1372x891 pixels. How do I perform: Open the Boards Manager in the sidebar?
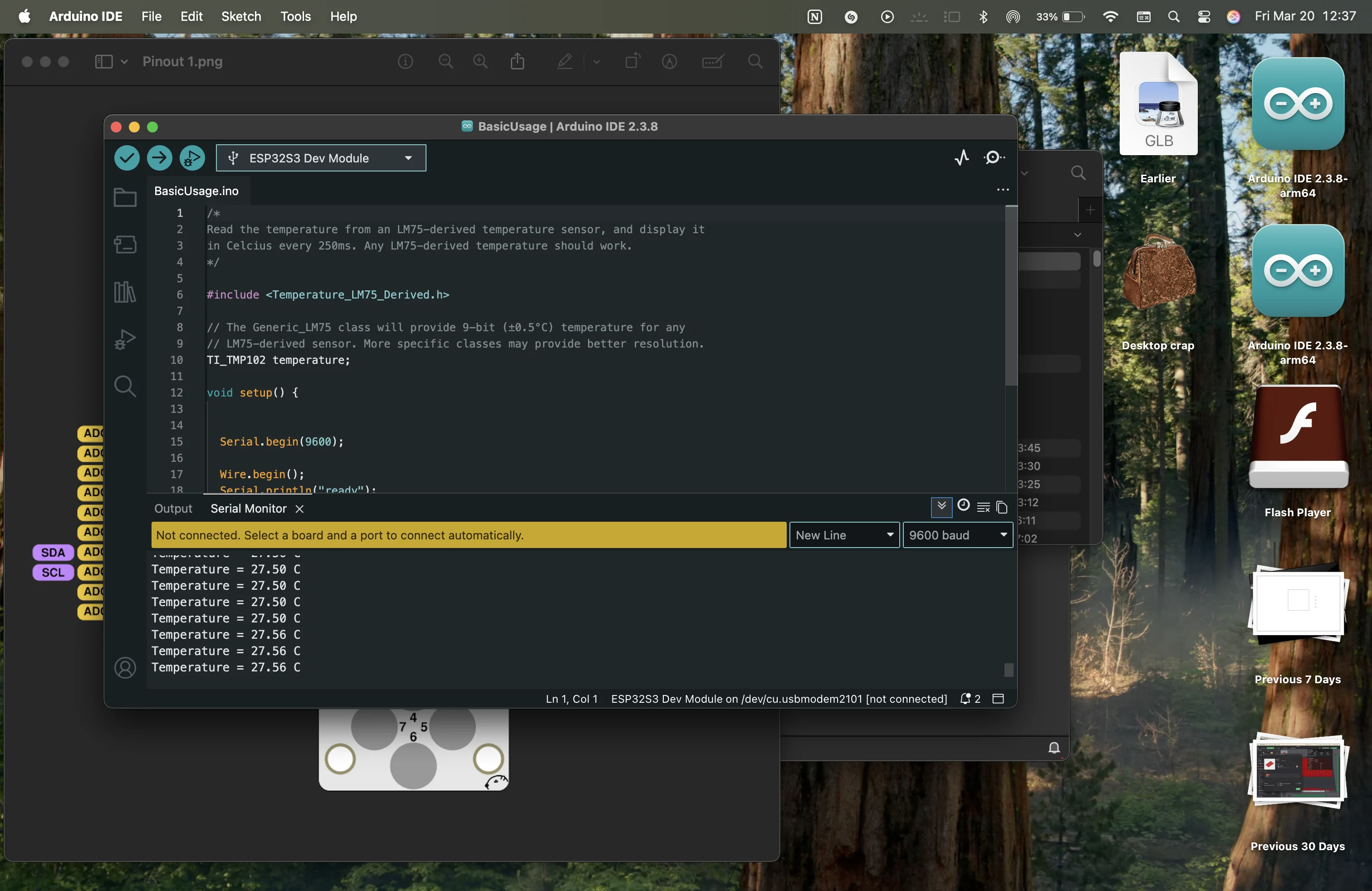tap(125, 245)
